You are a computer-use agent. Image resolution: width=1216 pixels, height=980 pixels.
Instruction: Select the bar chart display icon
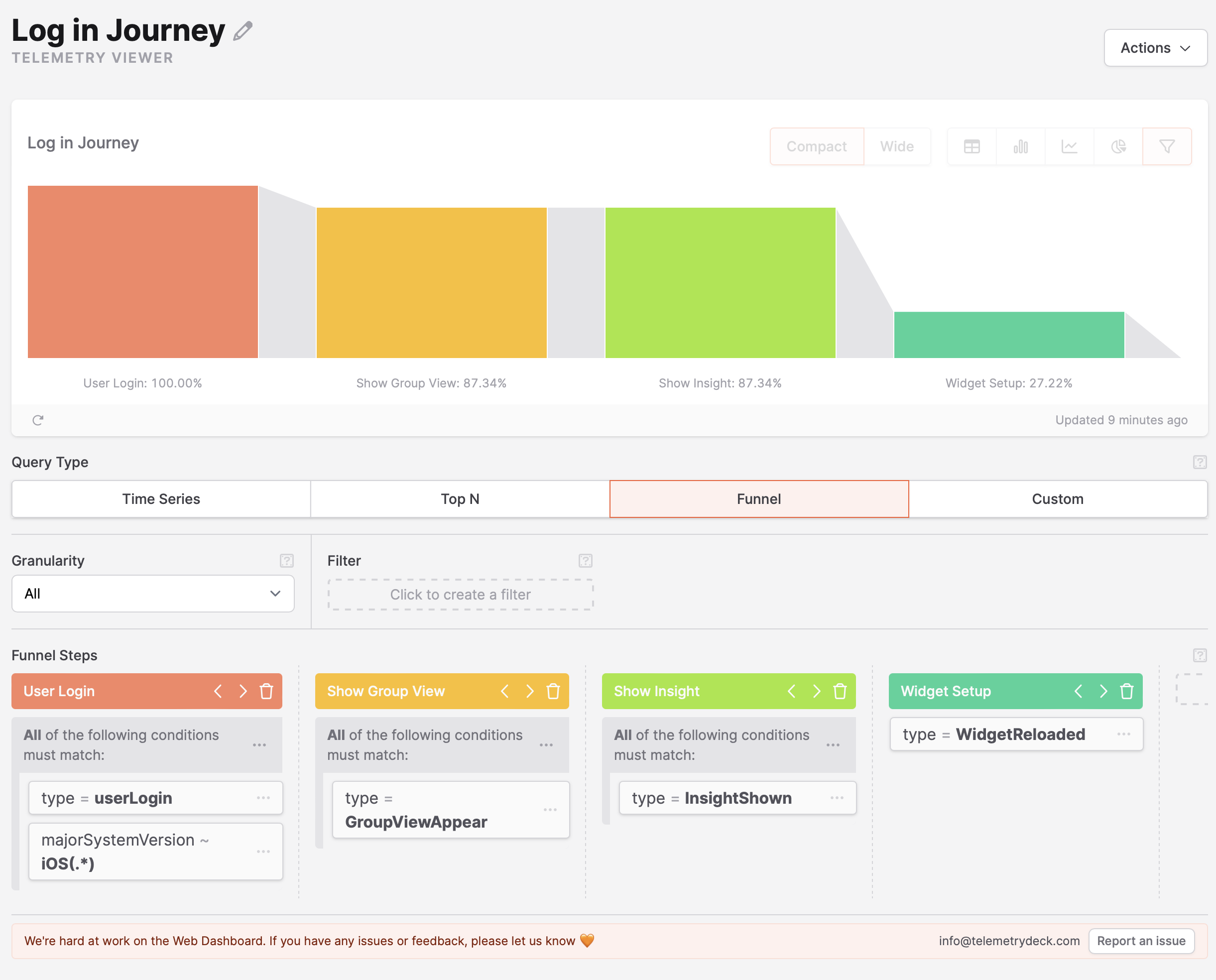tap(1020, 147)
